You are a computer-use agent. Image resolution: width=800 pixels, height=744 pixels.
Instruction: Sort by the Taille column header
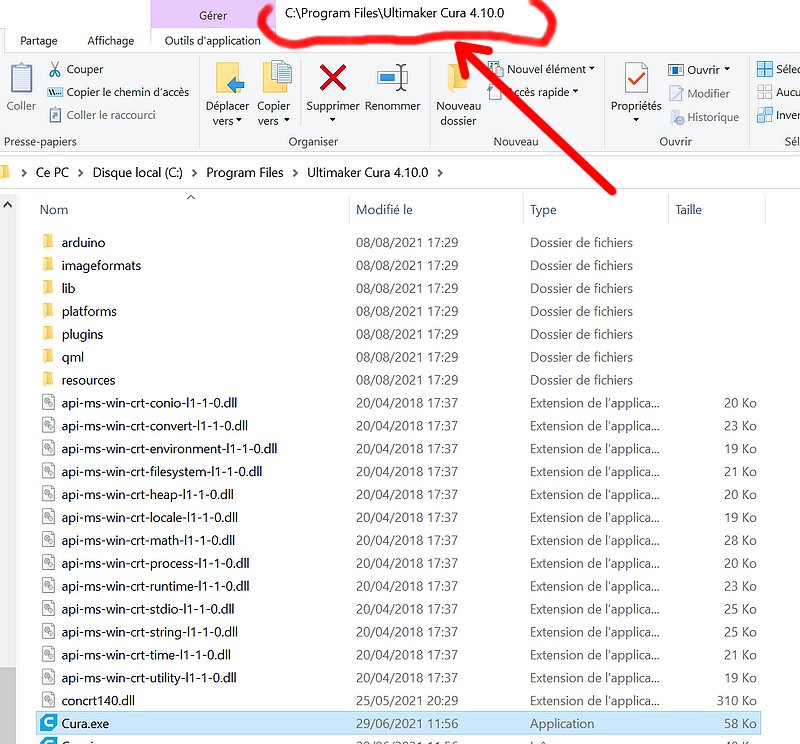tap(688, 209)
